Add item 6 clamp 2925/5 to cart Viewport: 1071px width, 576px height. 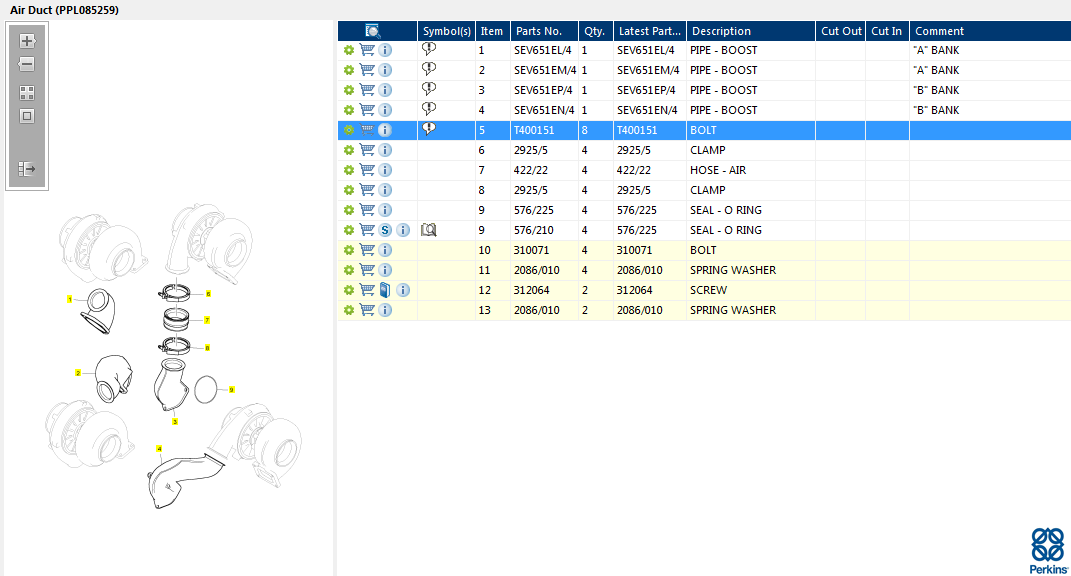[367, 150]
